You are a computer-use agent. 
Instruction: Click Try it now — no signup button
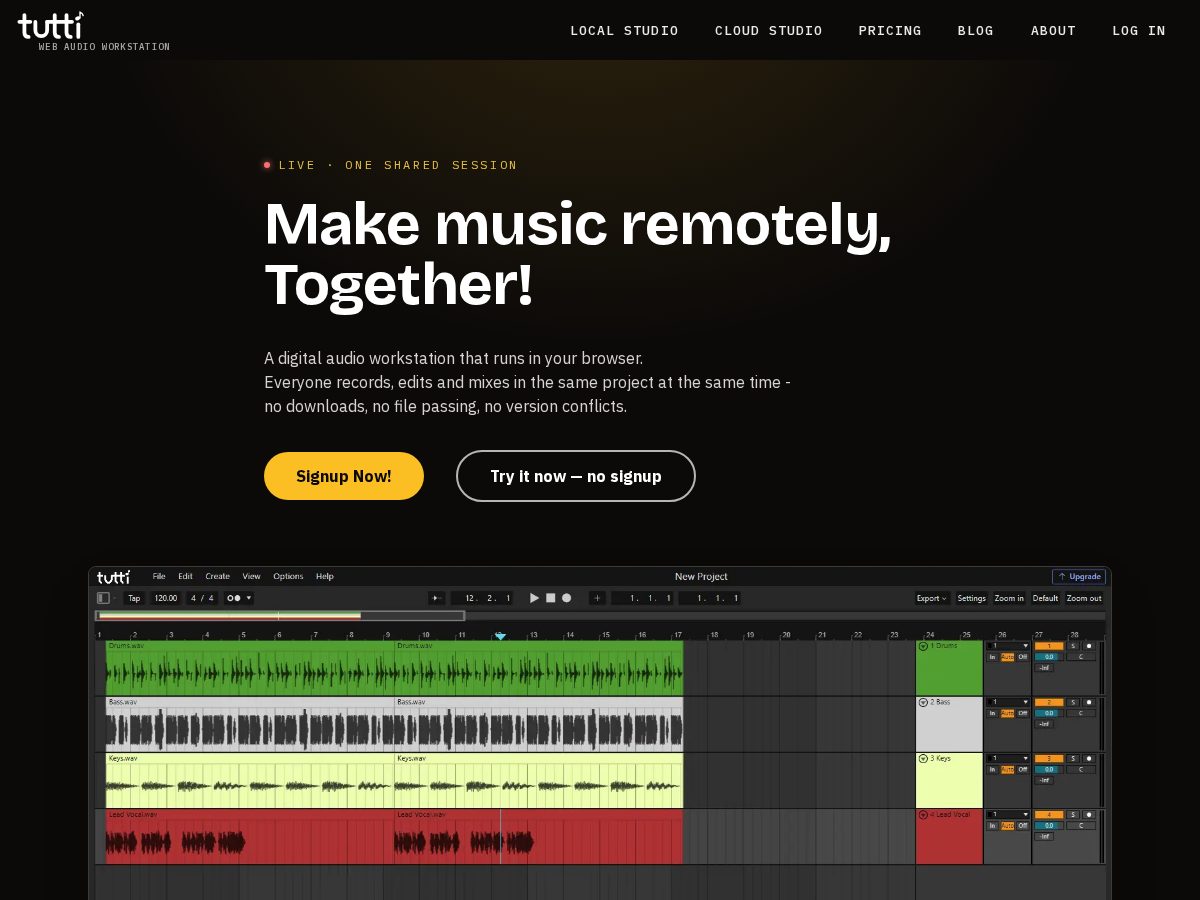[x=576, y=476]
